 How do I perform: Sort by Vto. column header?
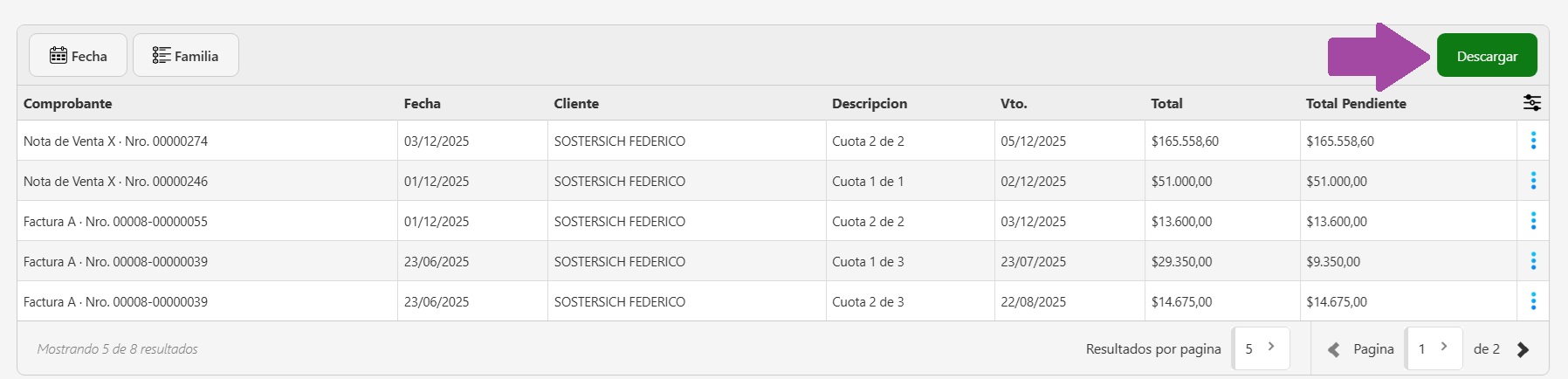click(x=1014, y=103)
